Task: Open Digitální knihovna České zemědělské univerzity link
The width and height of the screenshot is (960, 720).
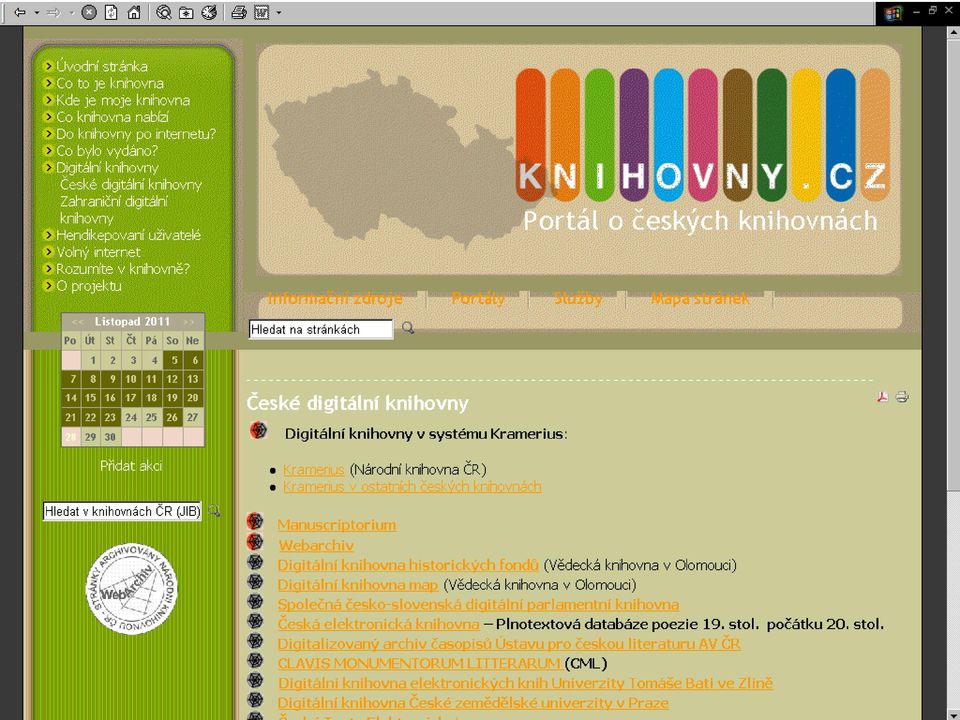Action: click(473, 702)
